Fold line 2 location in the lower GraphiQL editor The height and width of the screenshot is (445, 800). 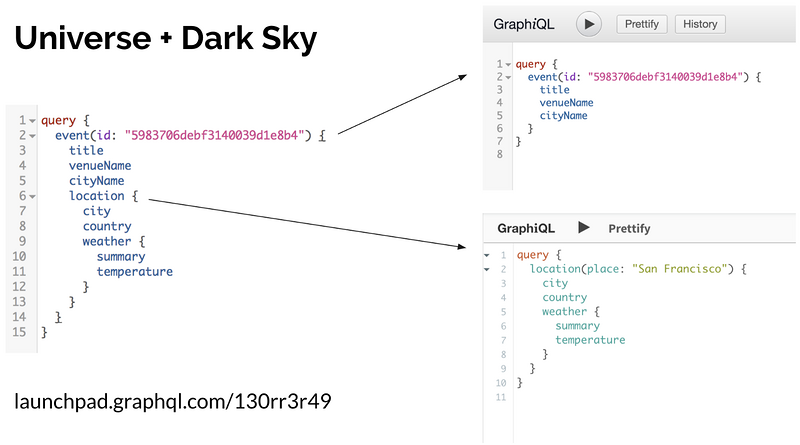(x=487, y=269)
